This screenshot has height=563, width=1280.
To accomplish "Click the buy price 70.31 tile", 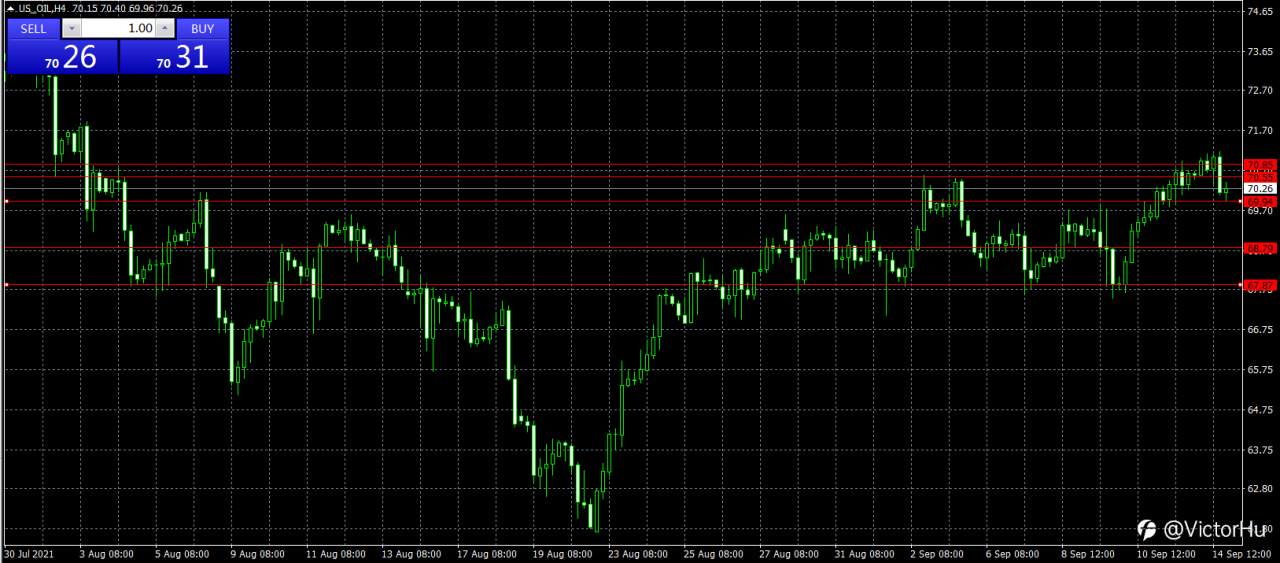I will click(x=175, y=57).
